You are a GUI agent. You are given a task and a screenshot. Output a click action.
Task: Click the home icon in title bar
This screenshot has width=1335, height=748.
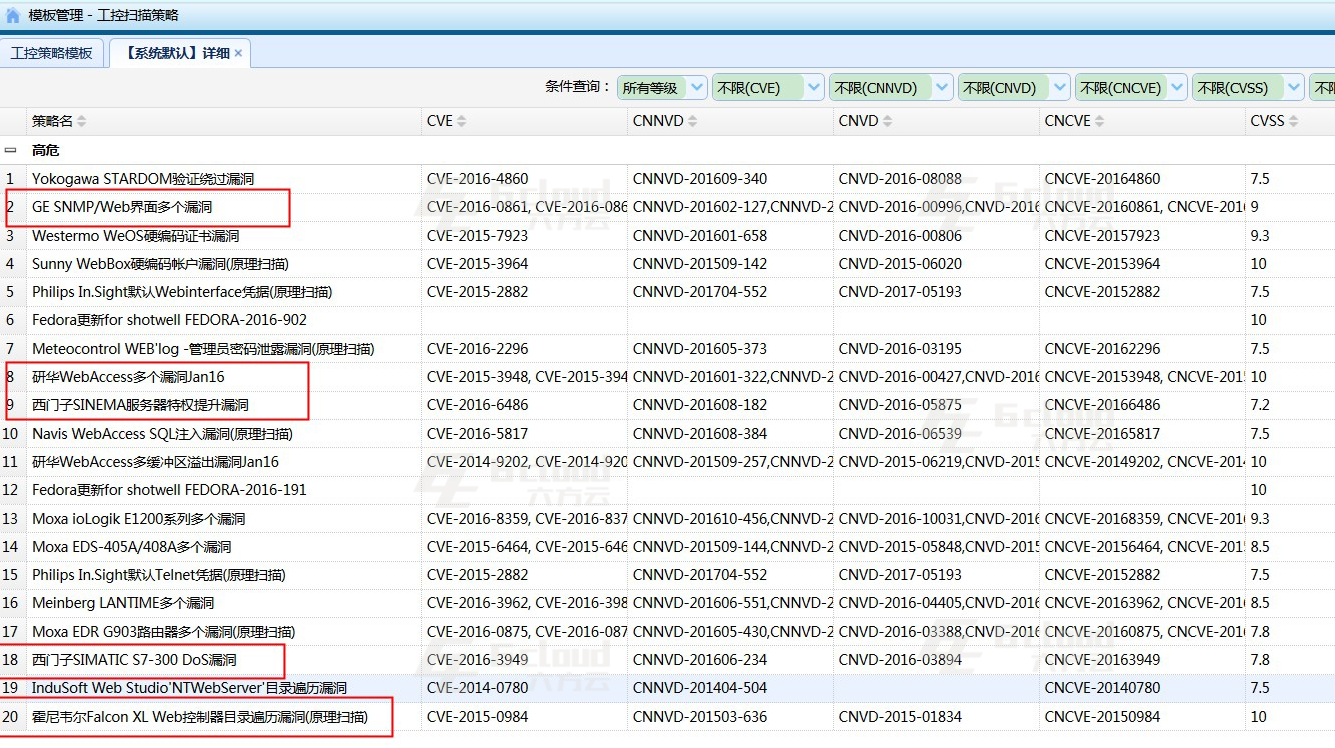tap(12, 15)
